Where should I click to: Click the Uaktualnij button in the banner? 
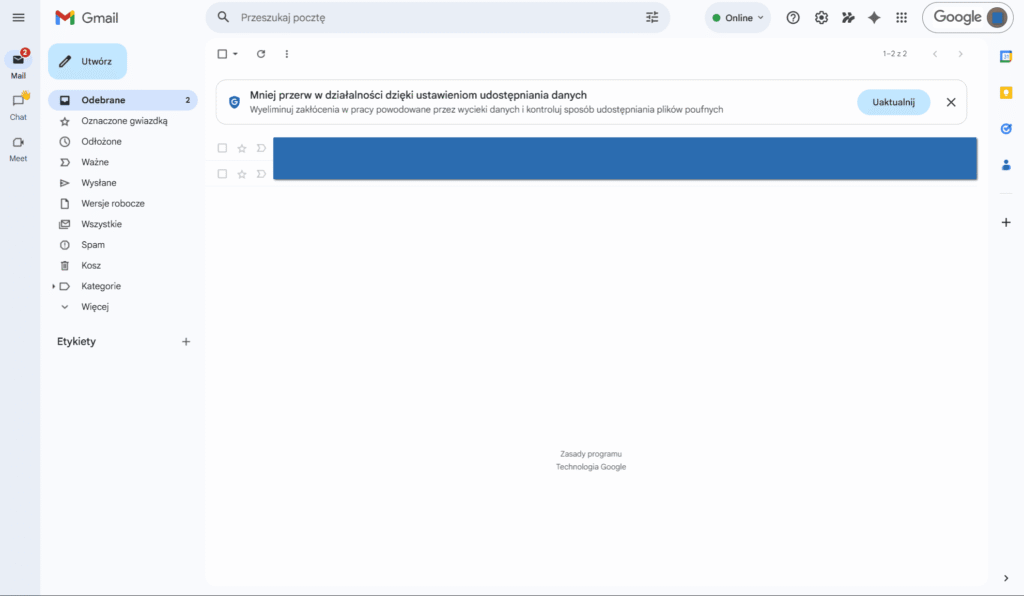pos(893,101)
